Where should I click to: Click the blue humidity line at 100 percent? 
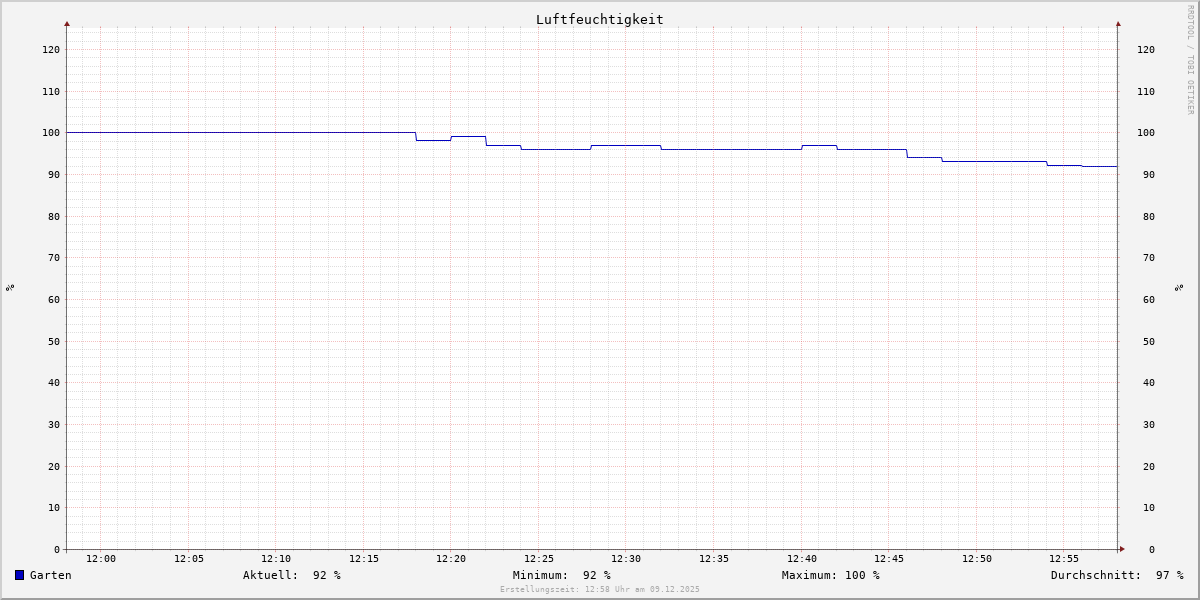[241, 132]
